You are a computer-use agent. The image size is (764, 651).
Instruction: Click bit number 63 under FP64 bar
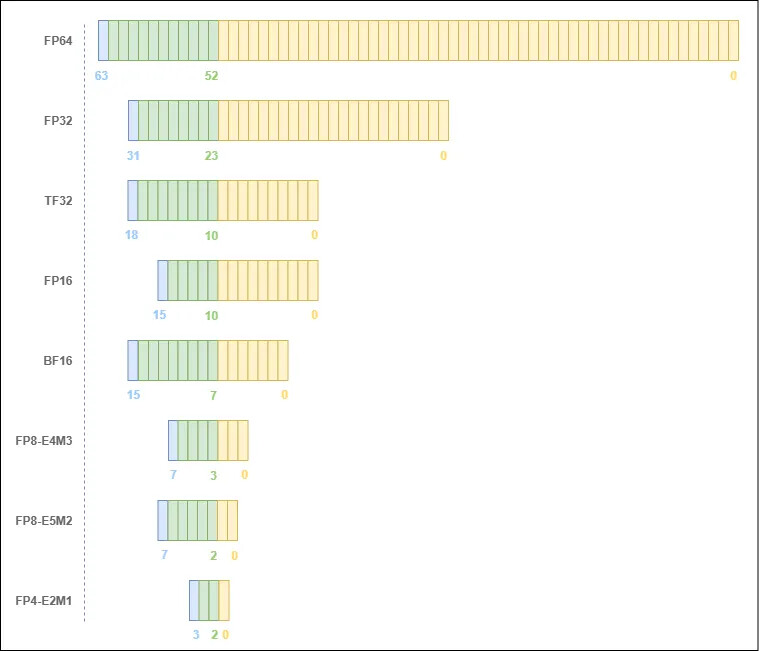click(102, 75)
